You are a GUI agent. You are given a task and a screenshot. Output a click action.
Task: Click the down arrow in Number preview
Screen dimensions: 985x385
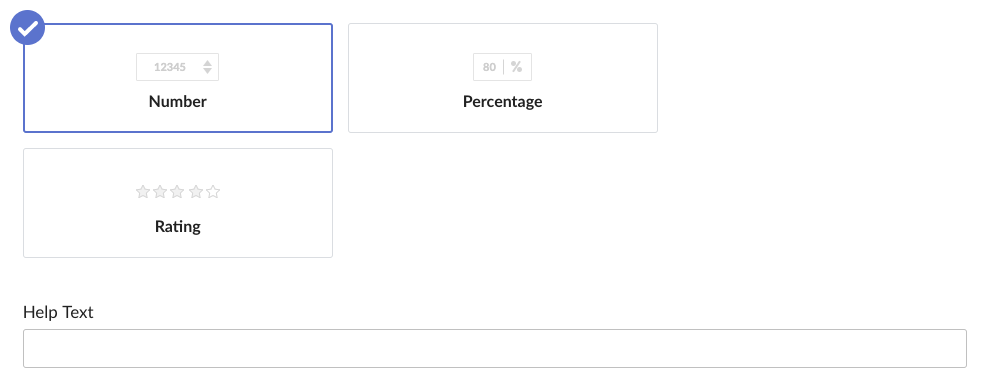pos(207,71)
